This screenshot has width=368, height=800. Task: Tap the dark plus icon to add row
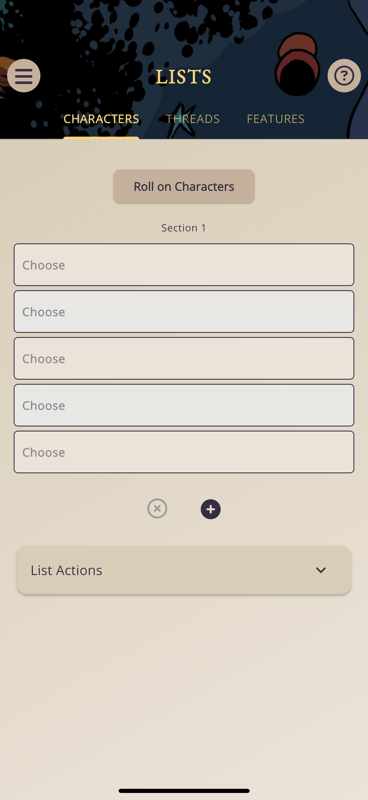pyautogui.click(x=210, y=509)
